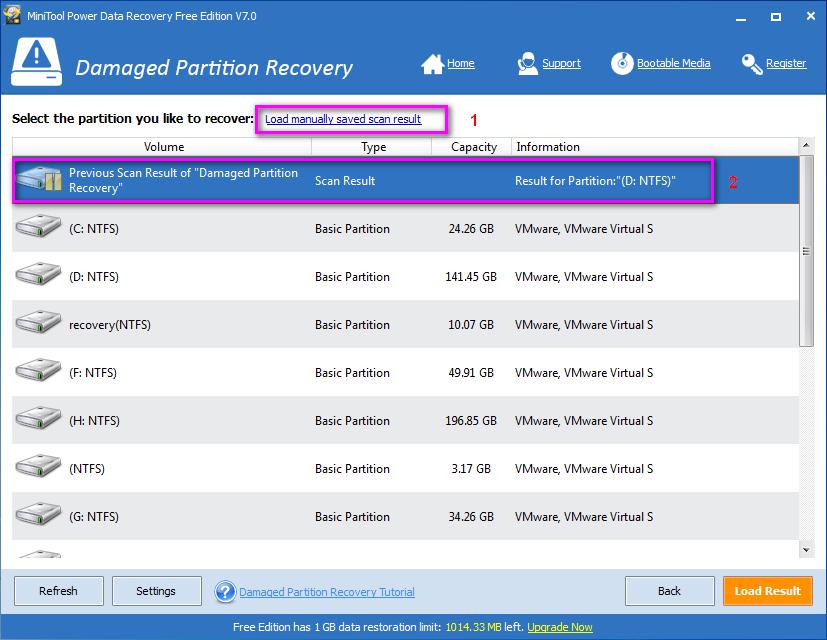Click Load manually saved scan result link
827x640 pixels.
[343, 119]
